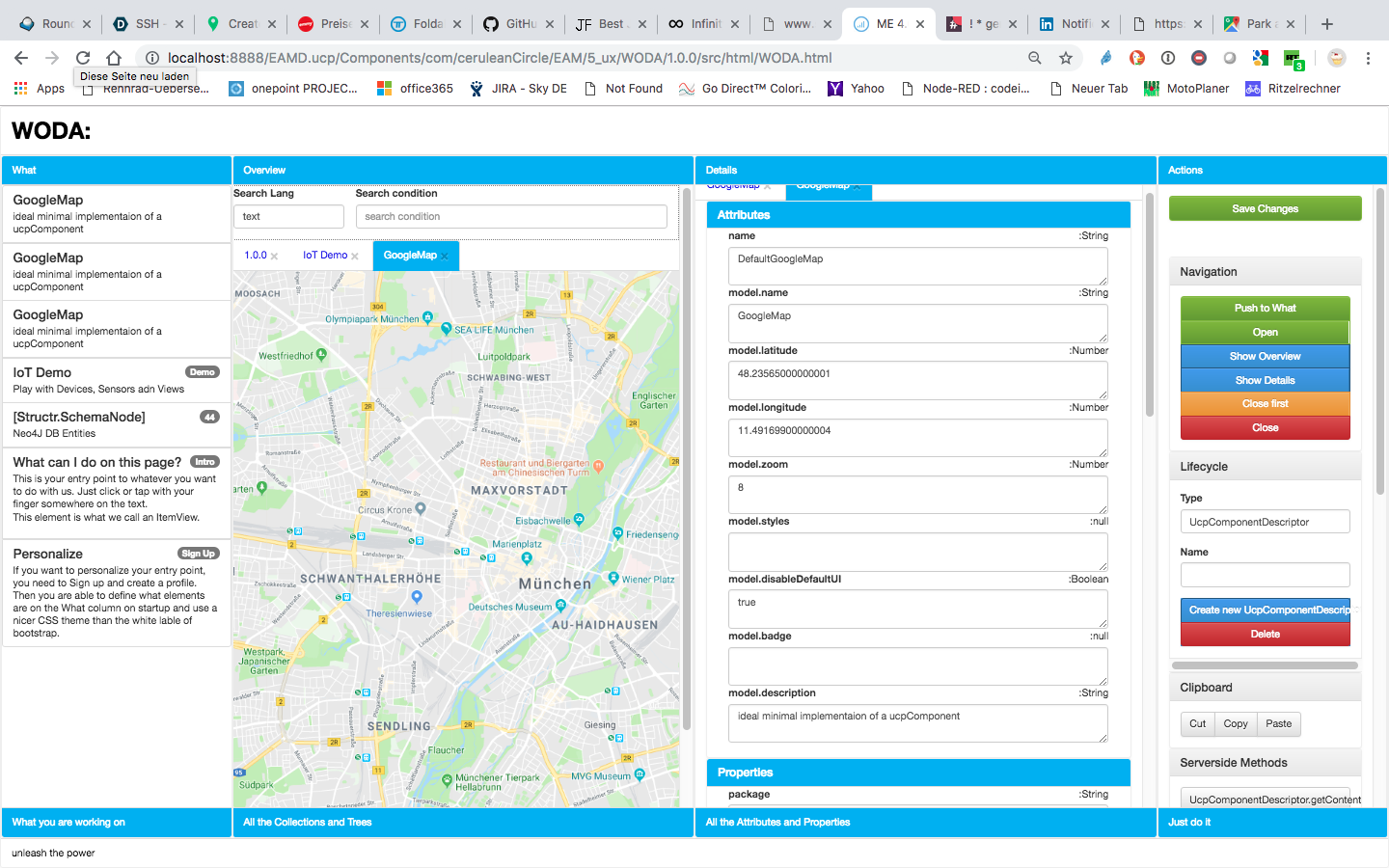Click the Copy clipboard button
This screenshot has height=868, width=1389.
coord(1236,723)
